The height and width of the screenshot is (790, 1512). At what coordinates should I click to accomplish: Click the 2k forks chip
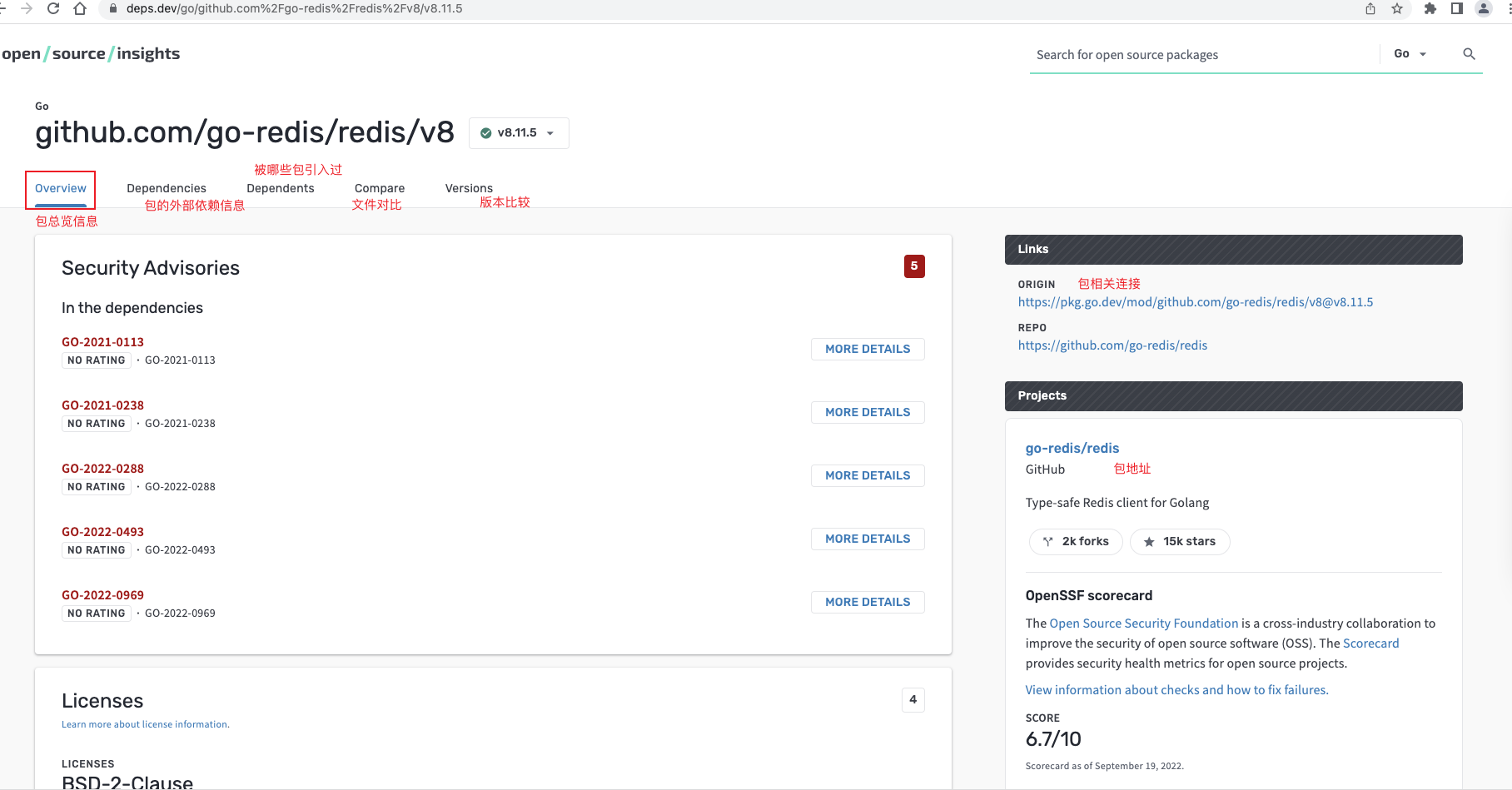(1076, 542)
